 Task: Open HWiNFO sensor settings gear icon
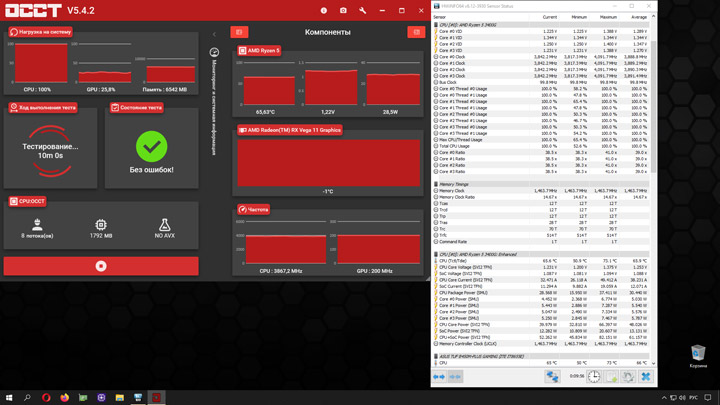[x=628, y=377]
